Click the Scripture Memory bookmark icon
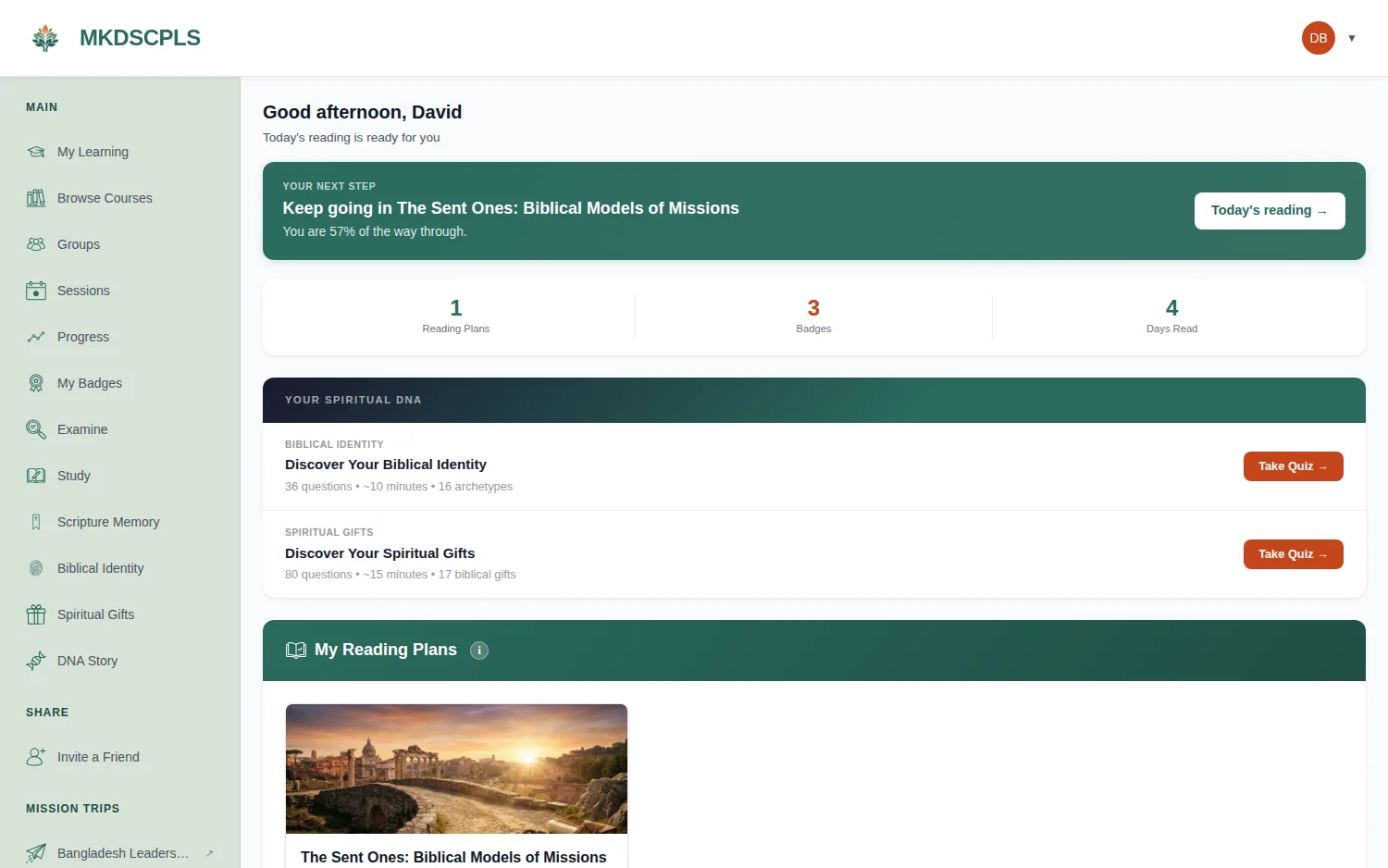The image size is (1388, 868). pyautogui.click(x=36, y=522)
